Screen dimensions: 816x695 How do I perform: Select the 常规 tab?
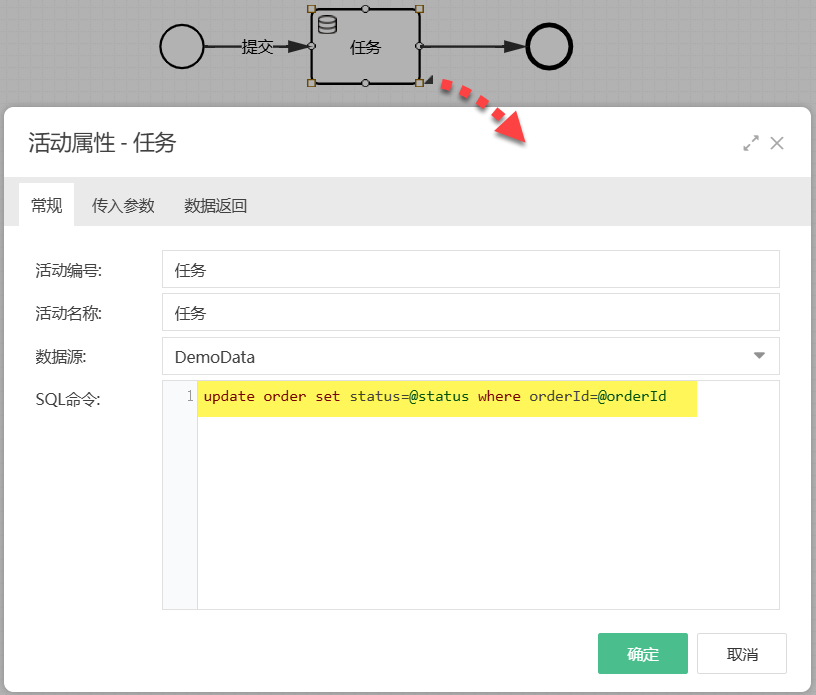pyautogui.click(x=45, y=205)
